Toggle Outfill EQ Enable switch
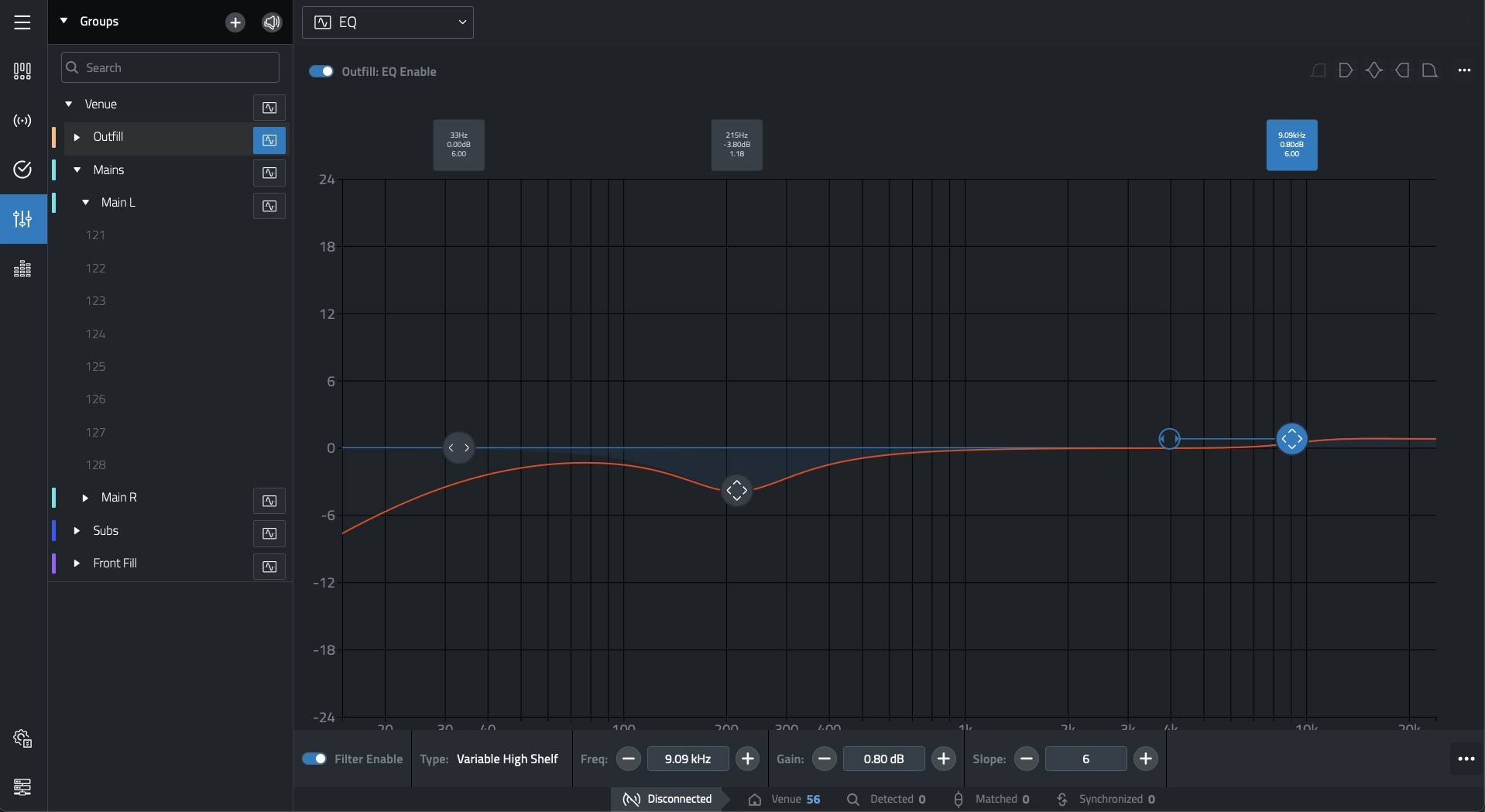The height and width of the screenshot is (812, 1485). click(321, 71)
